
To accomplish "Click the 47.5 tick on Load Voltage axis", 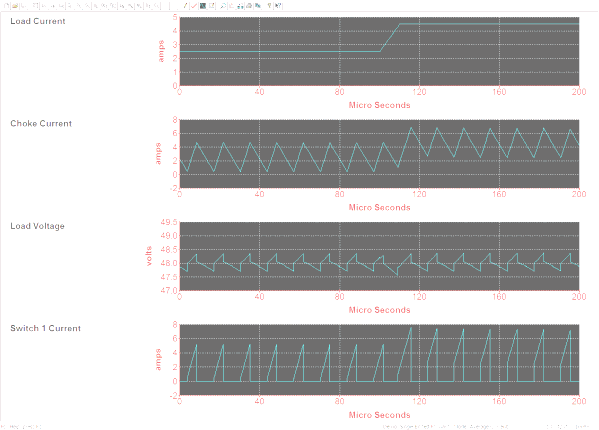I will point(169,277).
